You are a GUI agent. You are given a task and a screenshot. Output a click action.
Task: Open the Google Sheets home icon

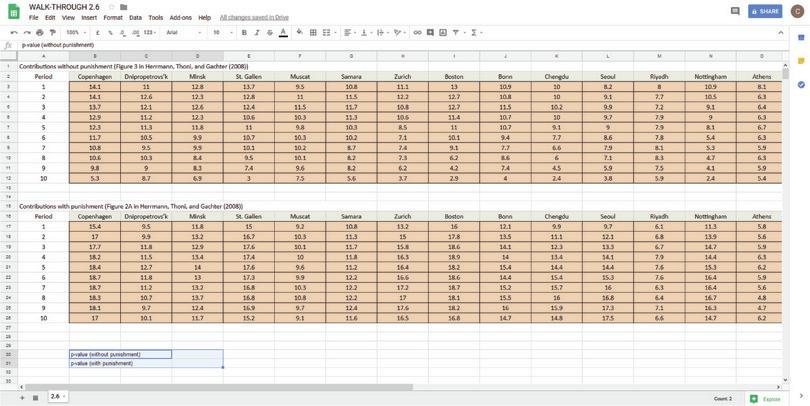pyautogui.click(x=14, y=11)
